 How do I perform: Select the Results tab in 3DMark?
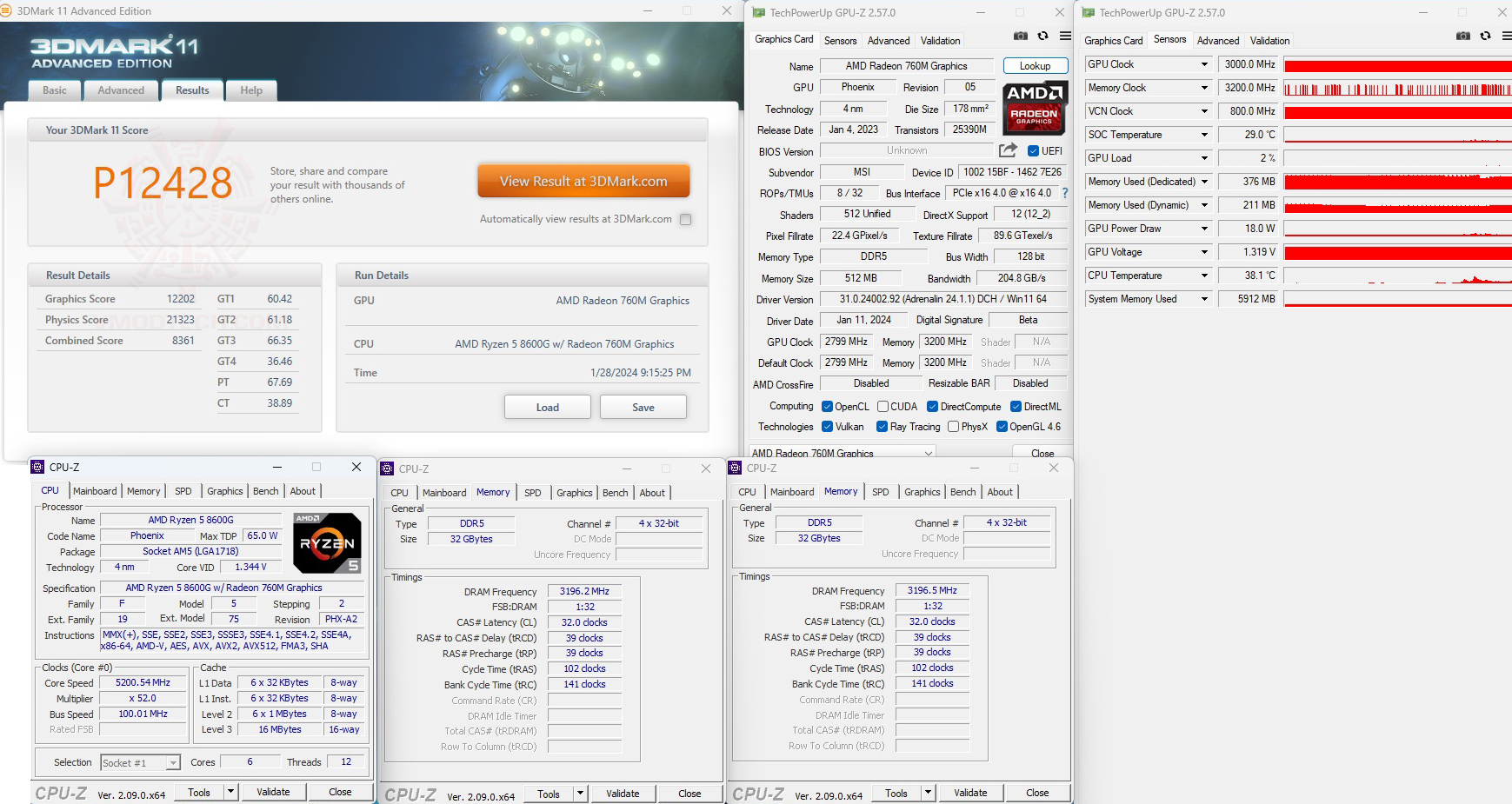tap(192, 90)
